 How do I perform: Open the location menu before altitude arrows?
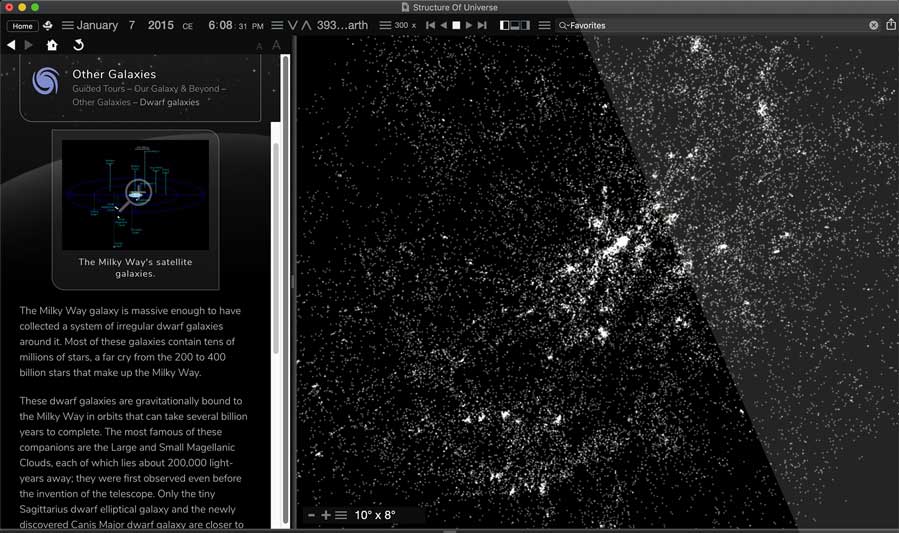click(x=277, y=25)
